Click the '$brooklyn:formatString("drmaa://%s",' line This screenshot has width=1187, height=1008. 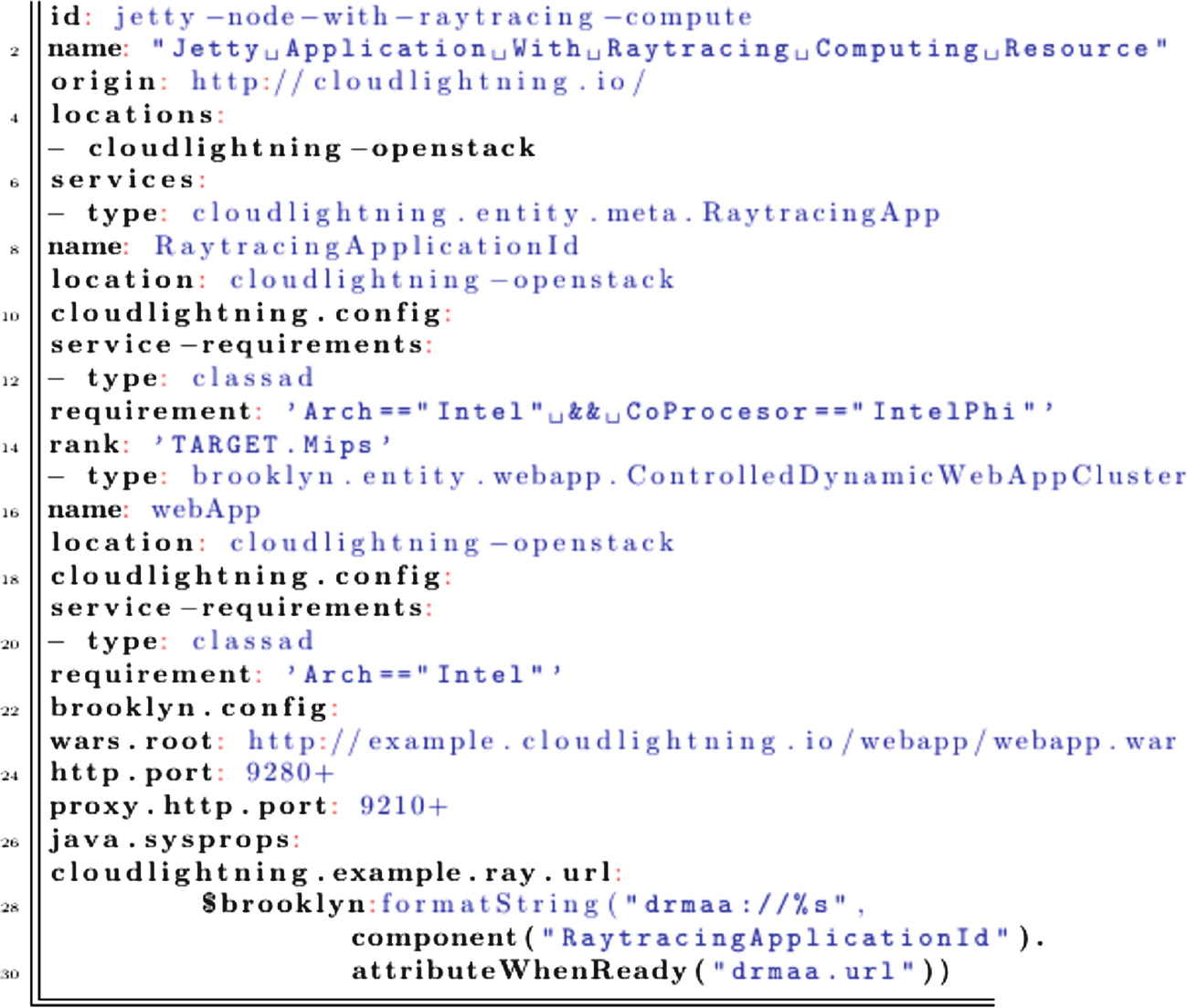pyautogui.click(x=535, y=905)
